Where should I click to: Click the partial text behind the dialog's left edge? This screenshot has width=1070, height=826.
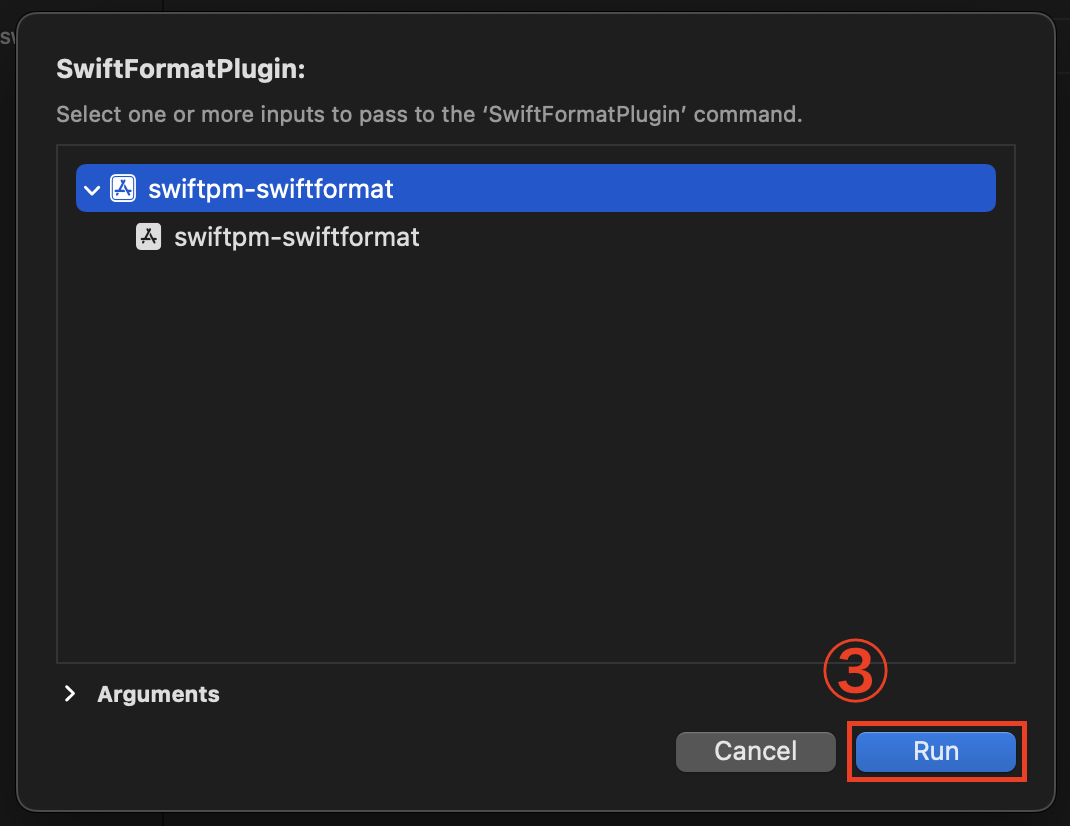point(7,37)
